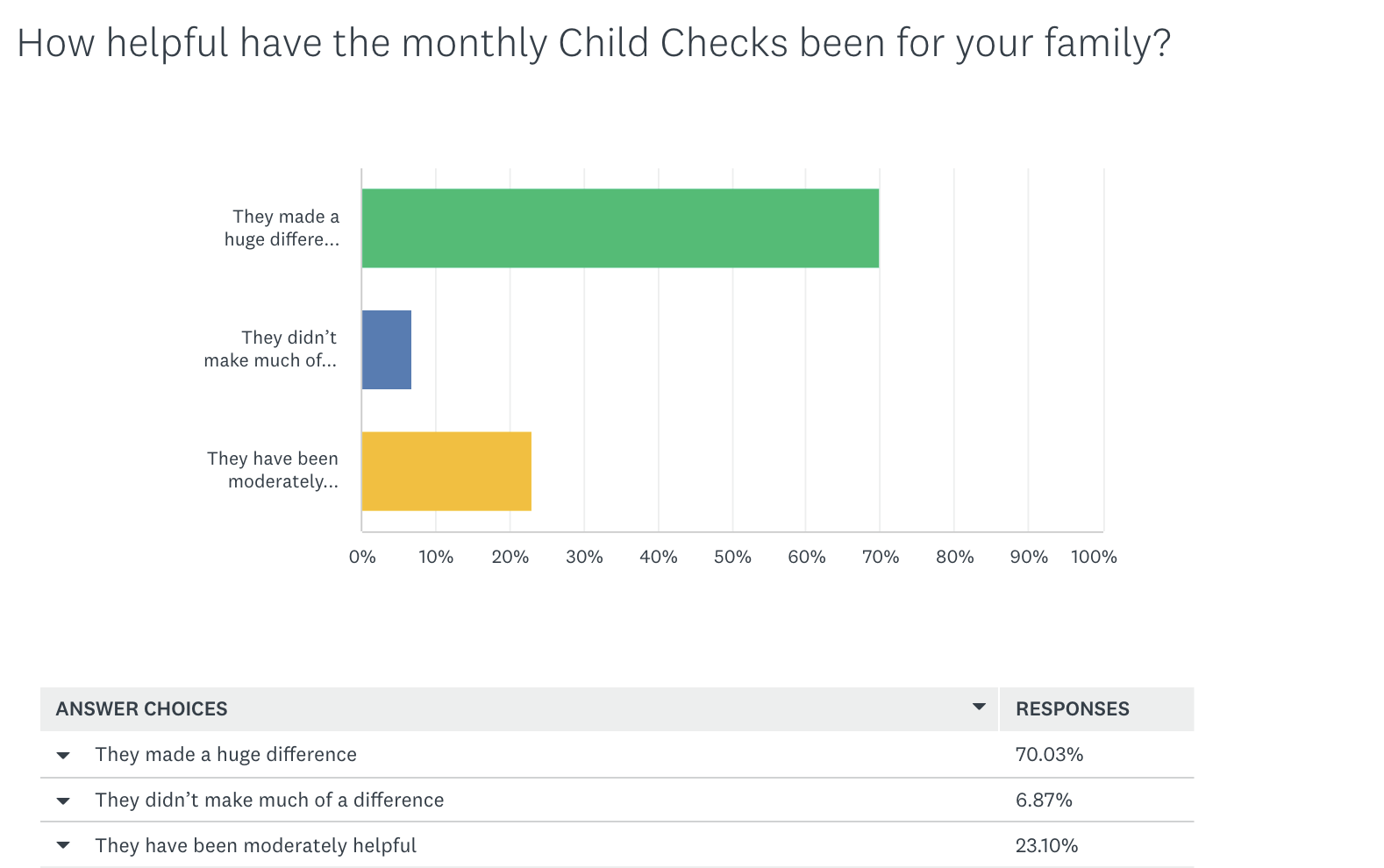Image resolution: width=1384 pixels, height=868 pixels.
Task: Click the 50% mark on the x-axis
Action: point(732,557)
